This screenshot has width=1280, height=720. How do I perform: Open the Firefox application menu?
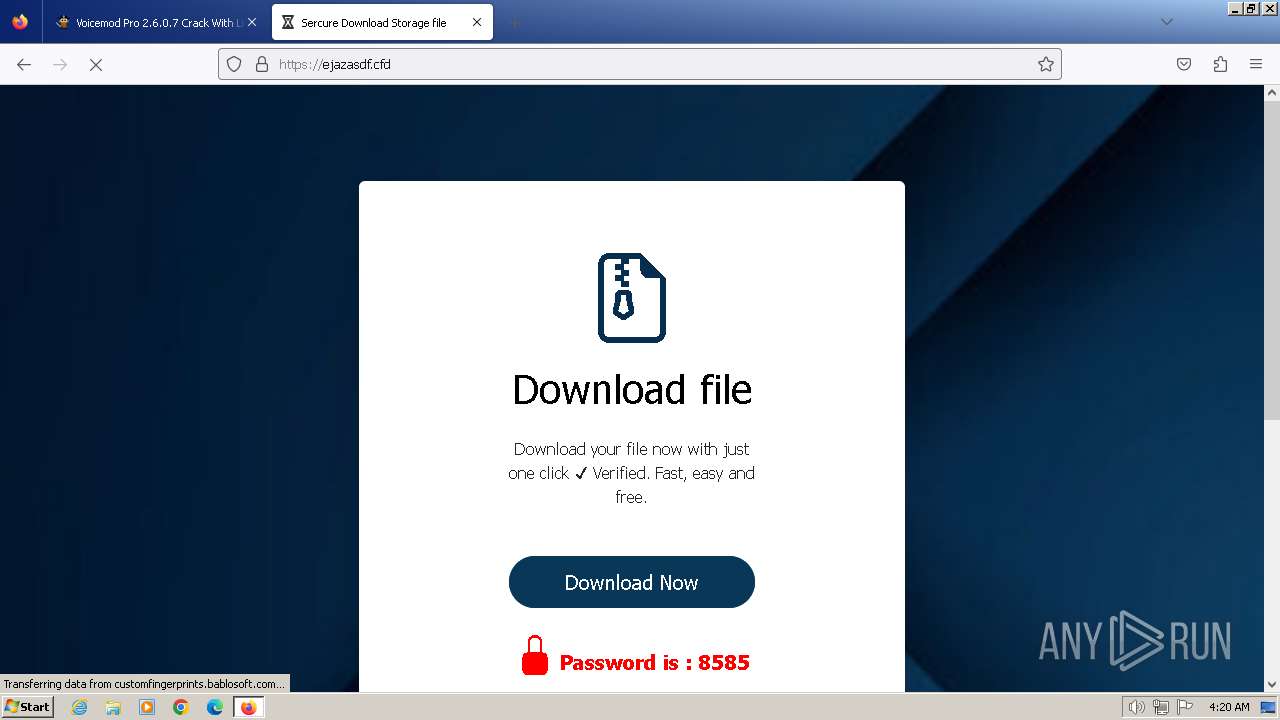(x=1256, y=64)
